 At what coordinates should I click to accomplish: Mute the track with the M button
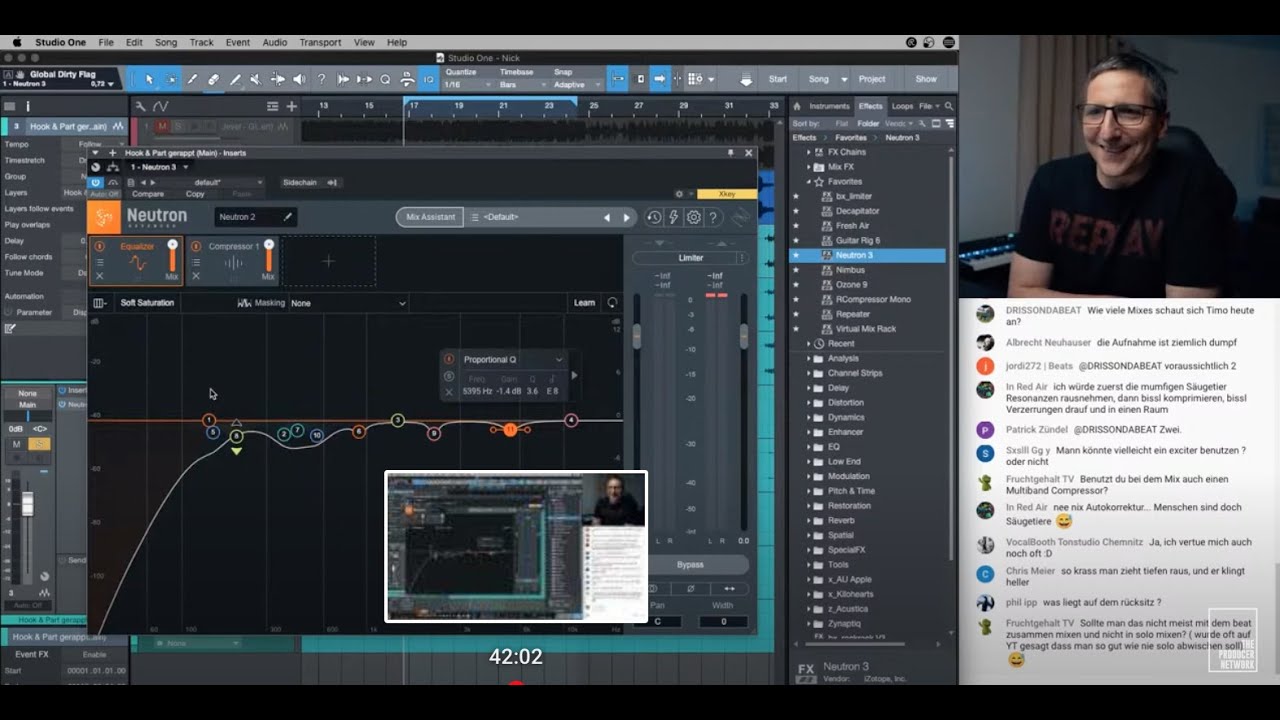pyautogui.click(x=16, y=444)
